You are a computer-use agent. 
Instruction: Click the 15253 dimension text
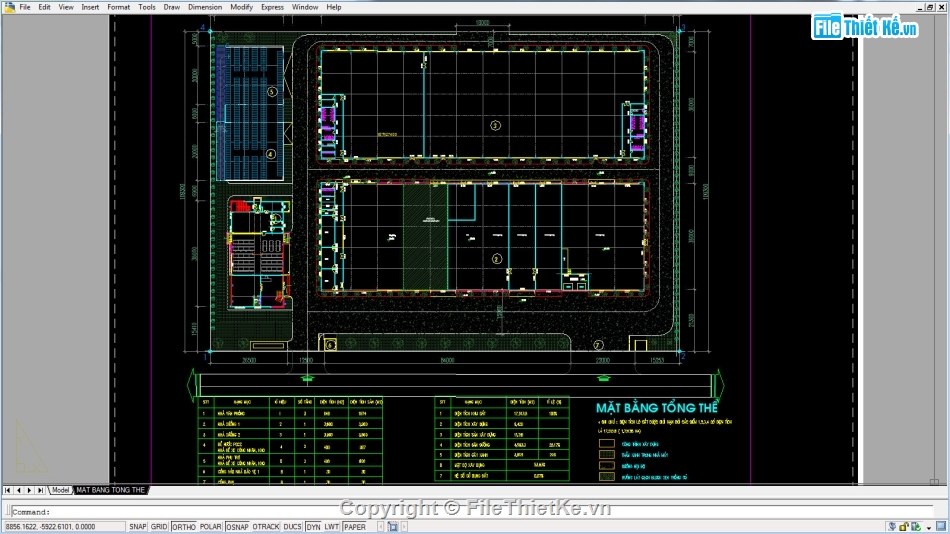click(x=657, y=360)
